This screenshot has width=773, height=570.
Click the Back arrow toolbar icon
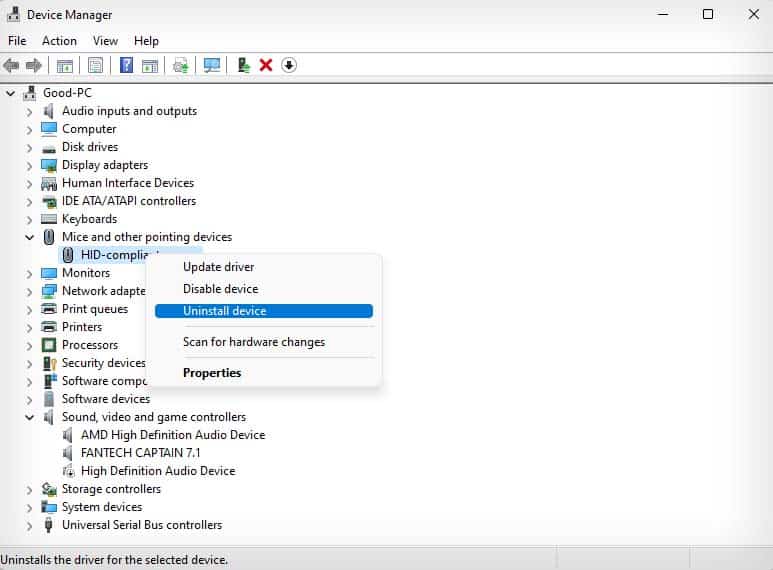click(x=11, y=65)
